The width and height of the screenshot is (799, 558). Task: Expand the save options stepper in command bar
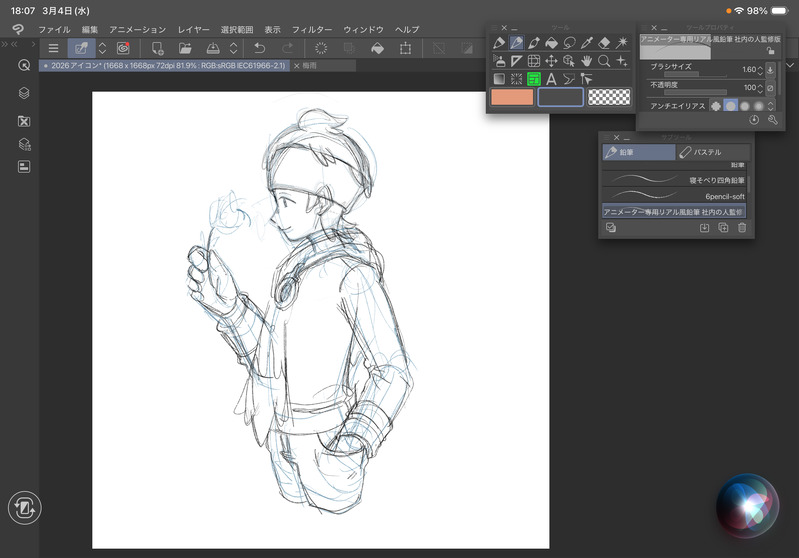pos(233,48)
